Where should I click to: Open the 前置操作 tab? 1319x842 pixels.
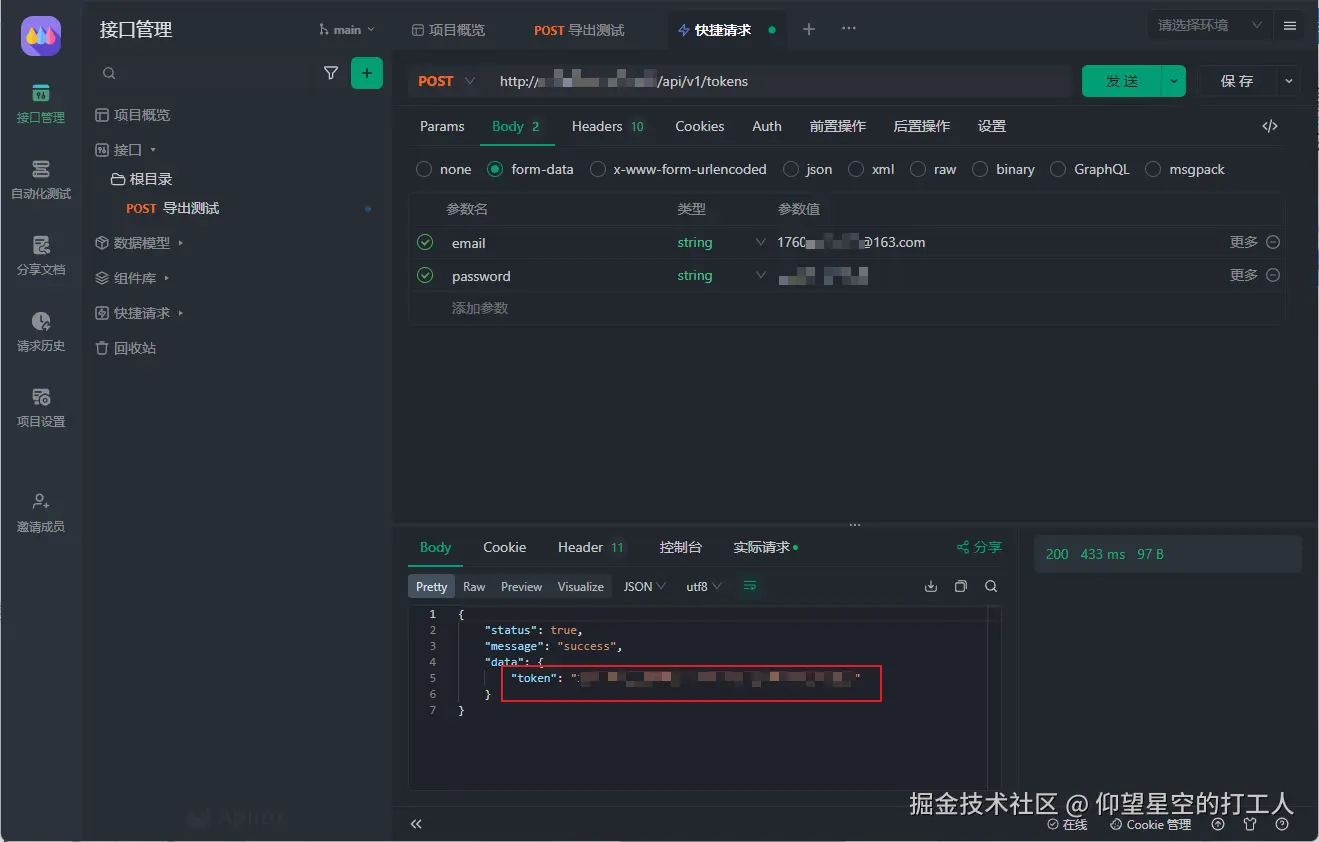tap(838, 126)
